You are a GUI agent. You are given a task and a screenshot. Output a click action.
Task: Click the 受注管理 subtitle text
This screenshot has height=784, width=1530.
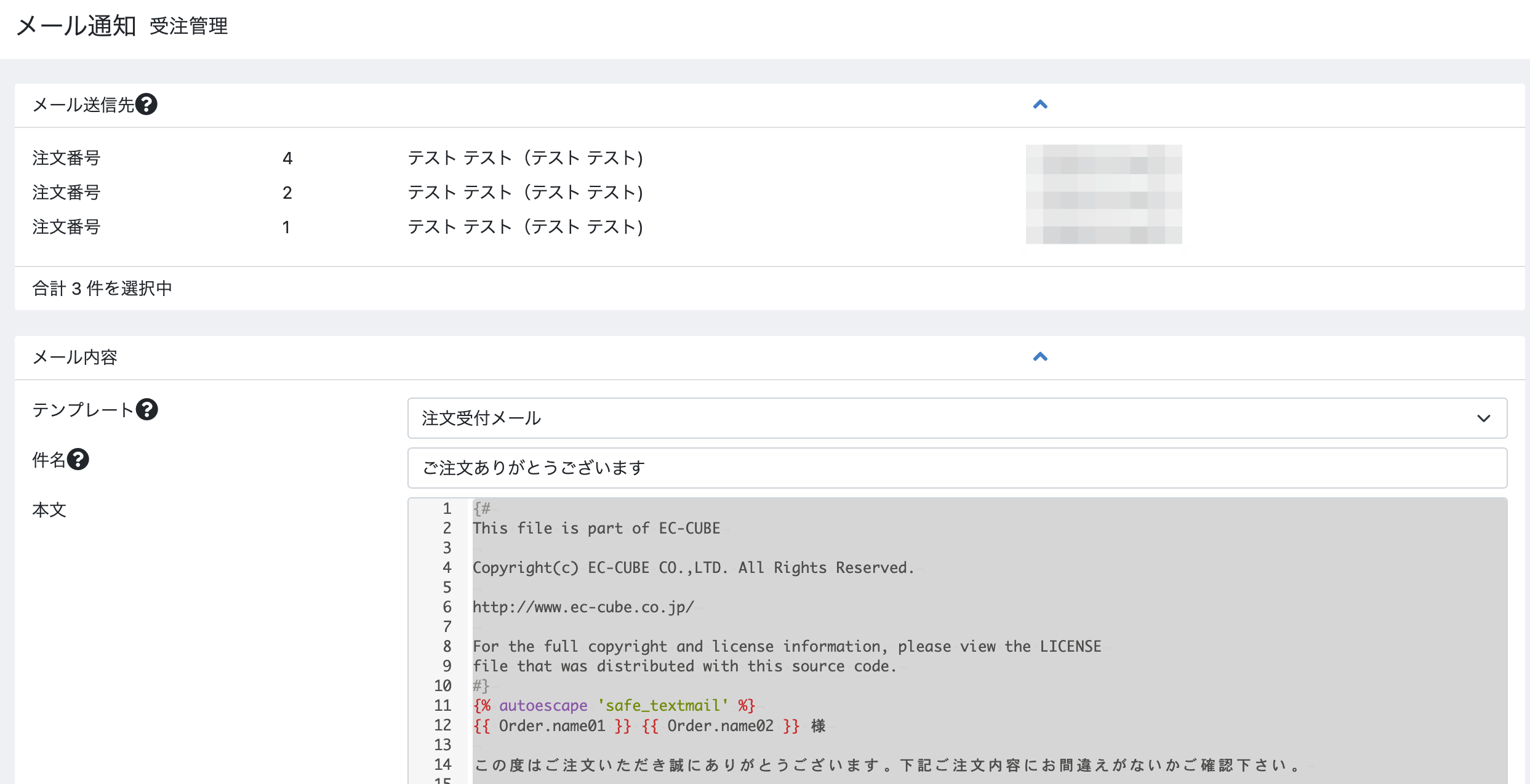[x=188, y=26]
